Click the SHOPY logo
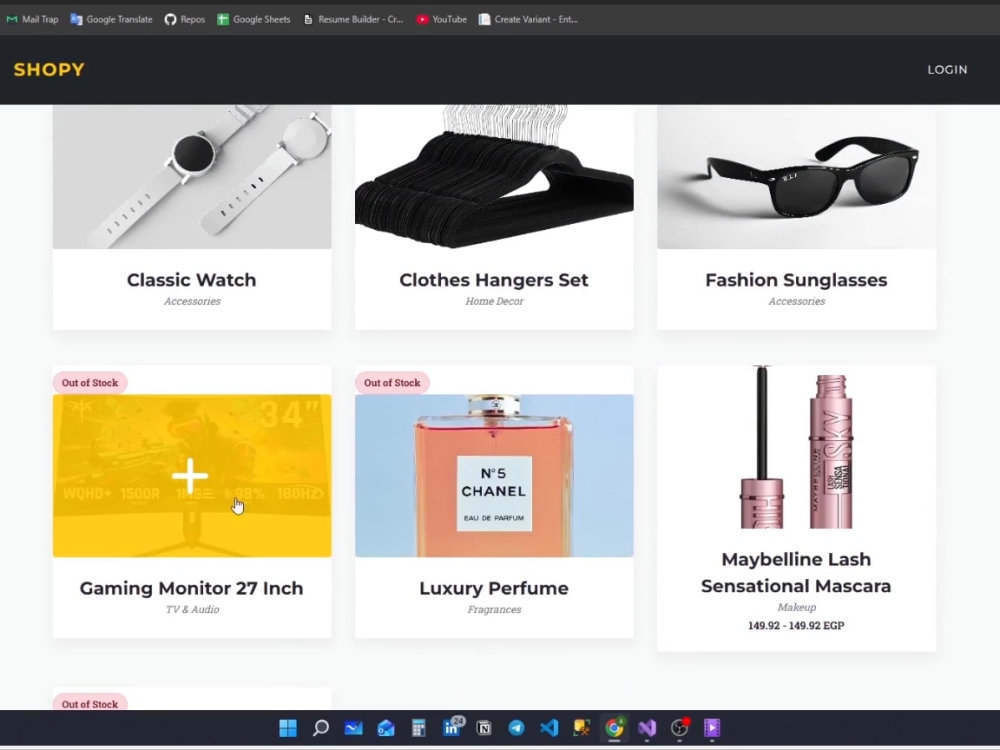The image size is (1000, 750). coord(49,70)
